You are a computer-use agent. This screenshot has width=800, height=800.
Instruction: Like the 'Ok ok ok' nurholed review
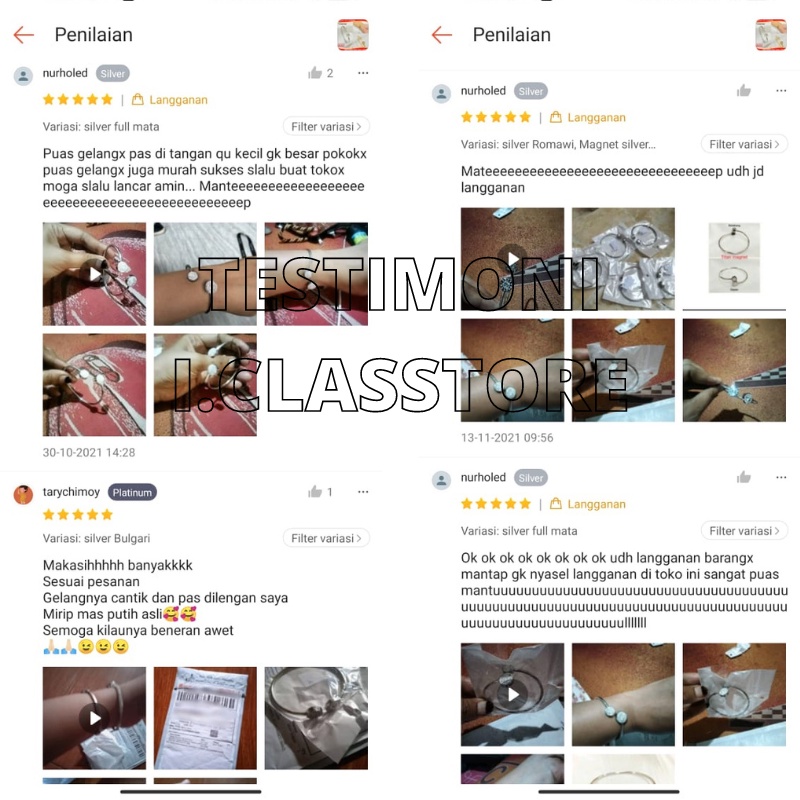pyautogui.click(x=743, y=478)
